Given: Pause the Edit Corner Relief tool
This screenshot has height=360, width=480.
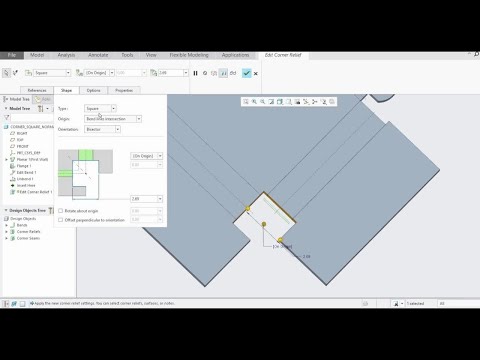Looking at the screenshot, I should [195, 73].
